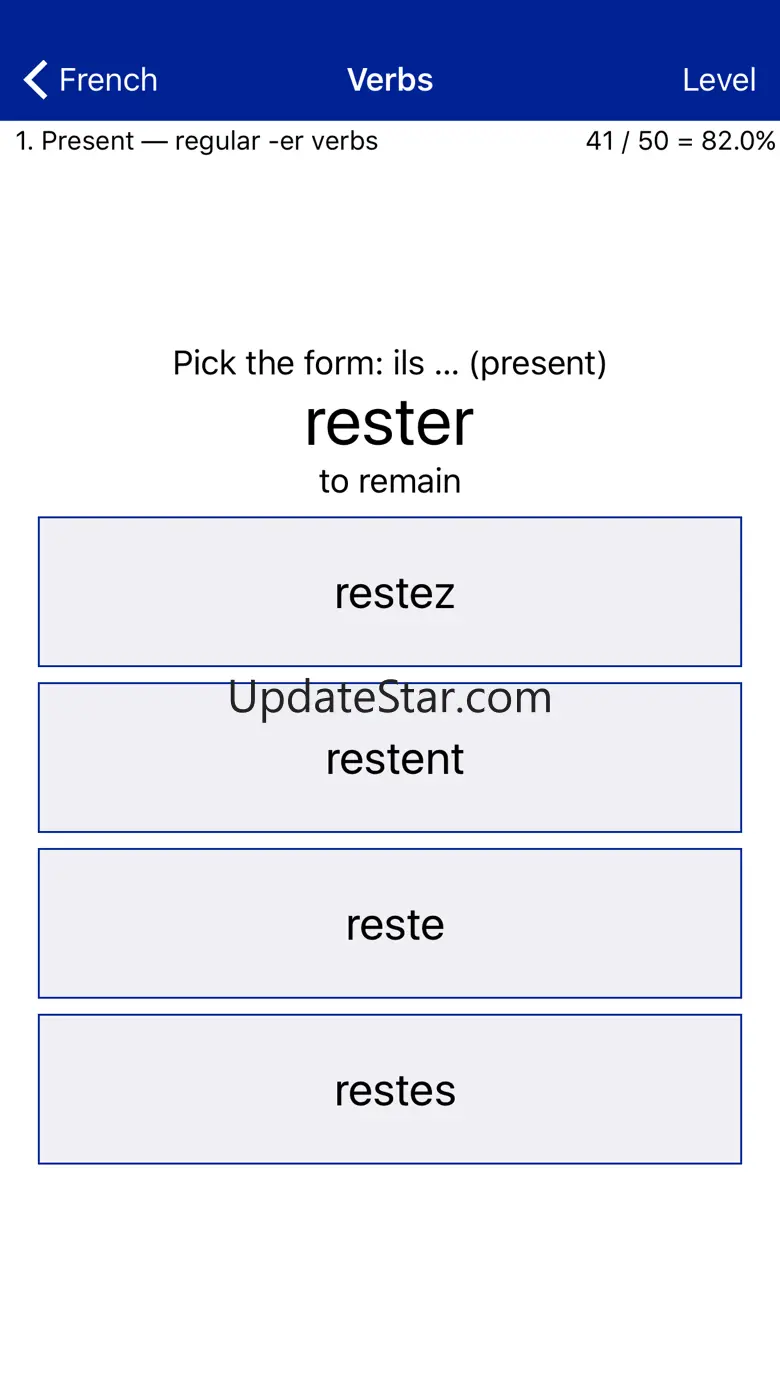Click the lesson title 'Present — regular -er verbs'

point(210,141)
